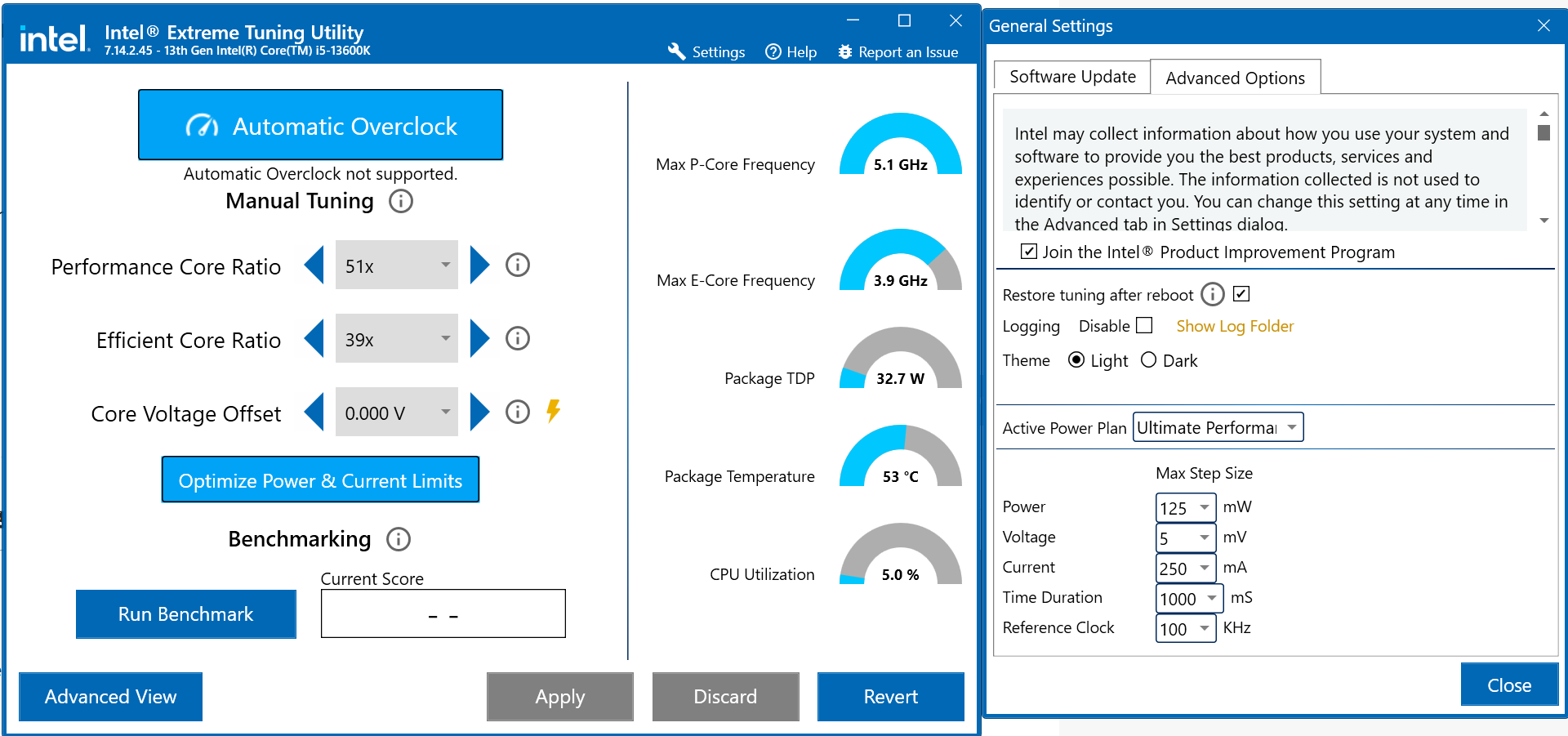Viewport: 1568px width, 736px height.
Task: Open the Voltage max step size dropdown
Action: pos(1185,538)
